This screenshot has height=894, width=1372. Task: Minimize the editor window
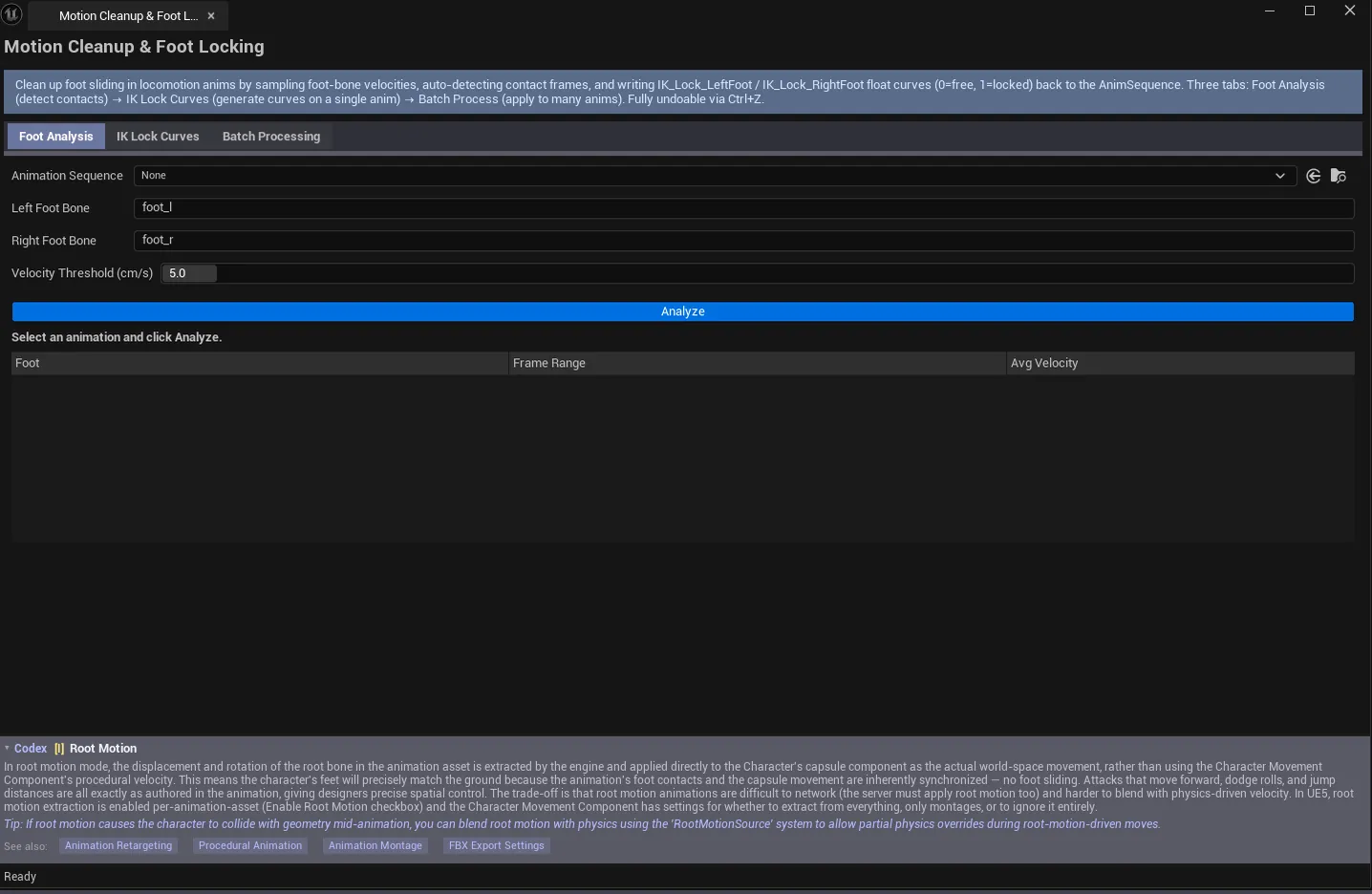tap(1270, 11)
